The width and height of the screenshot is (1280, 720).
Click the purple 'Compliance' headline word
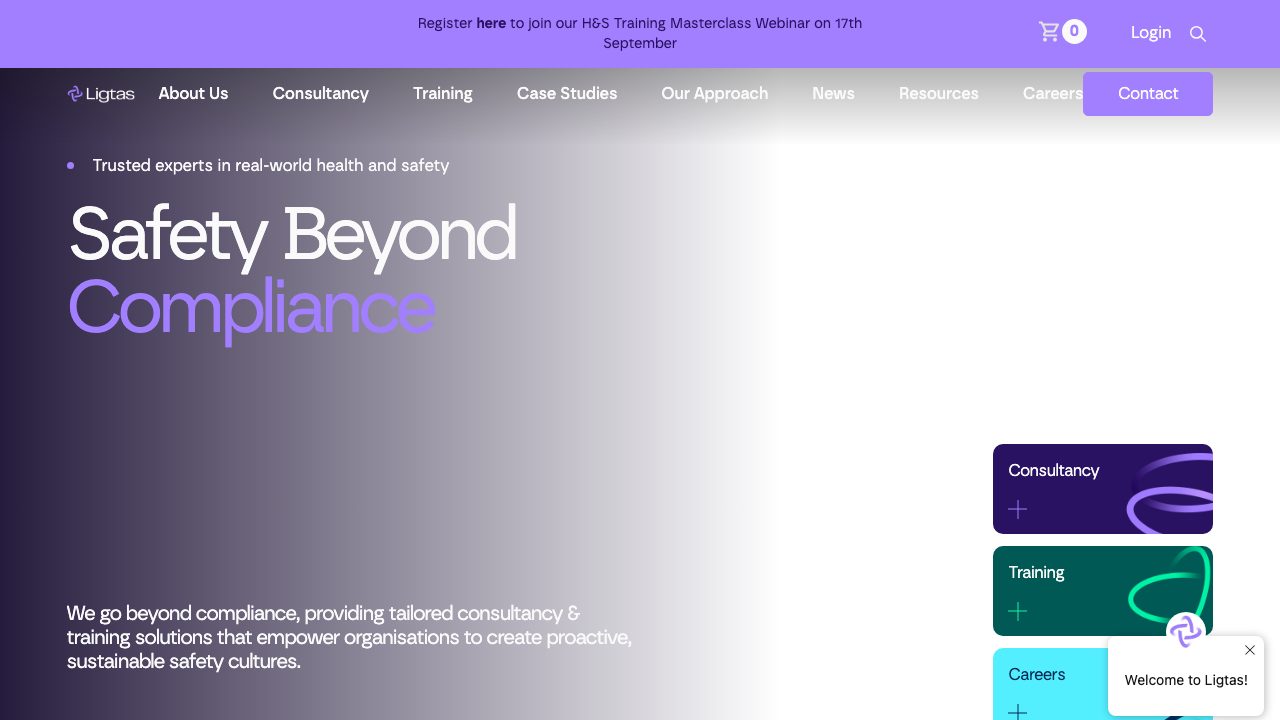tap(252, 308)
